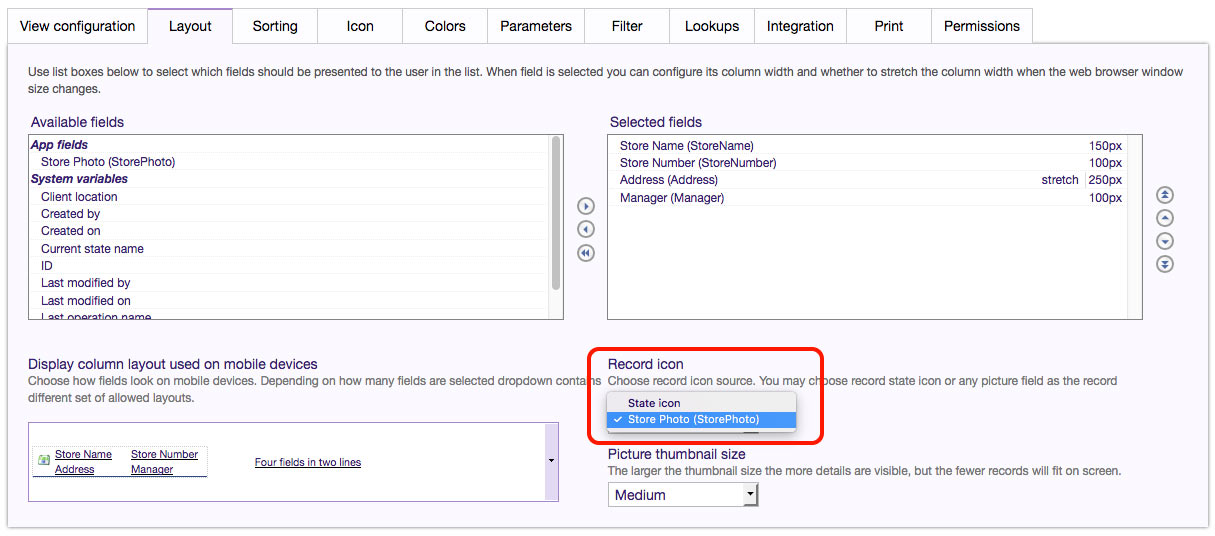Viewport: 1215px width, 536px height.
Task: Pick Created by from System variables list
Action: coord(70,214)
